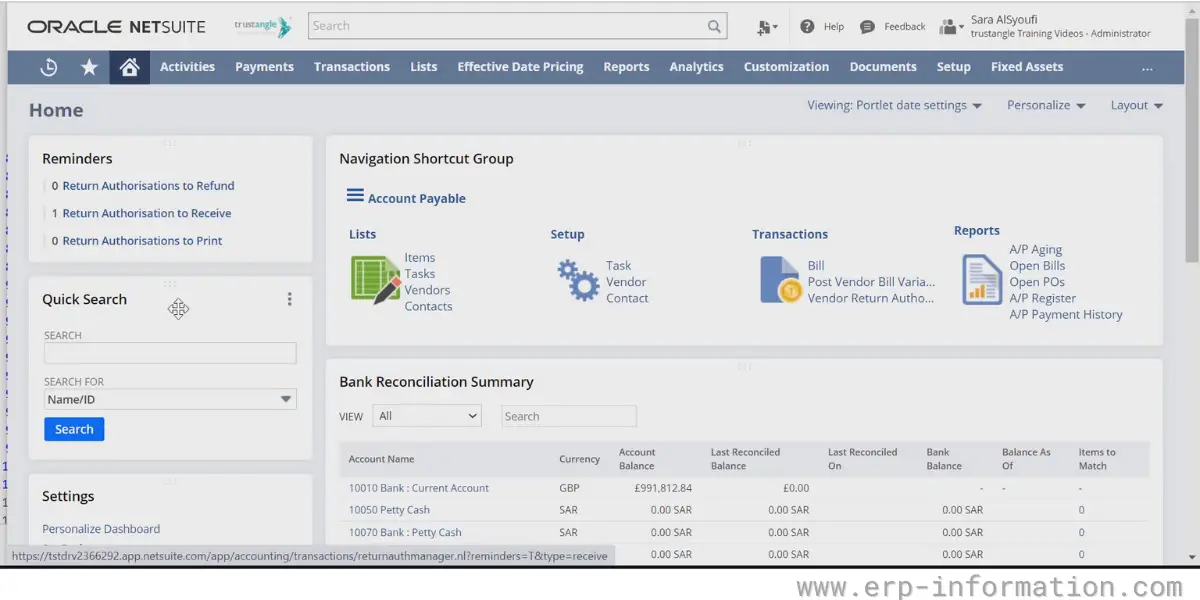Image resolution: width=1200 pixels, height=600 pixels.
Task: Click the Account Payable link
Action: 417,198
